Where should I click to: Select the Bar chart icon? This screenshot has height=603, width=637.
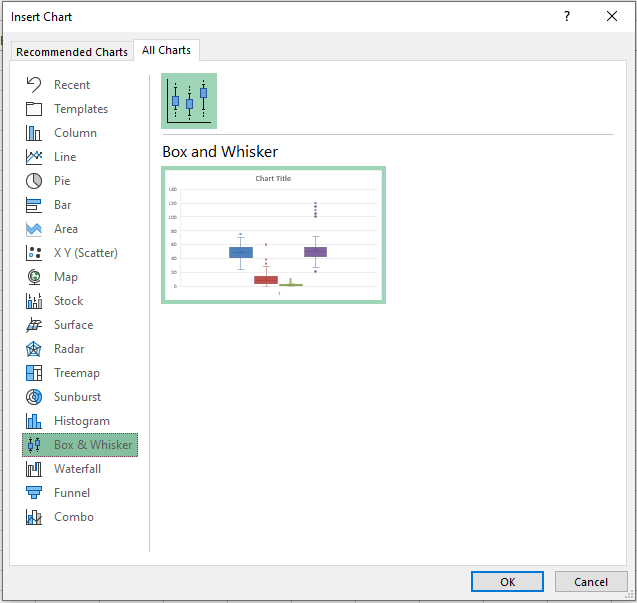[34, 205]
